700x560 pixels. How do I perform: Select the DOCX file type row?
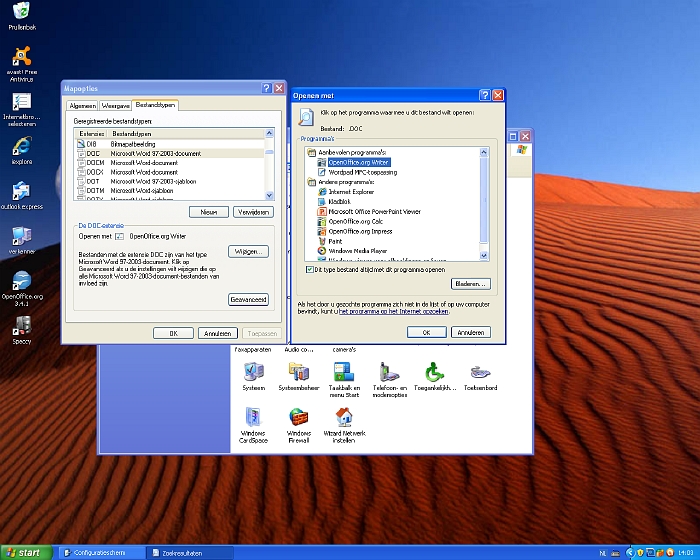(170, 172)
